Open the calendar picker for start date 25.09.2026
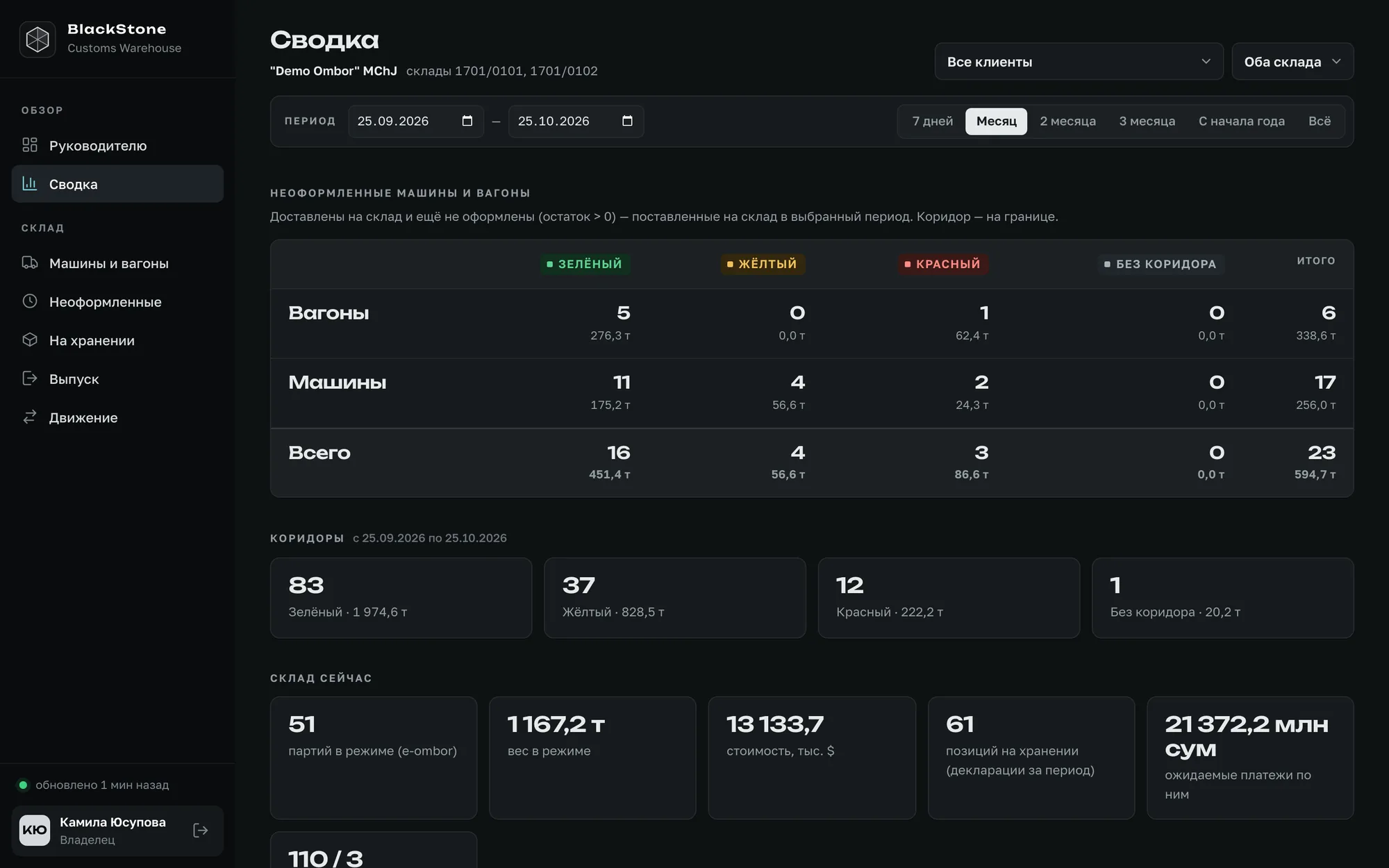 point(467,121)
